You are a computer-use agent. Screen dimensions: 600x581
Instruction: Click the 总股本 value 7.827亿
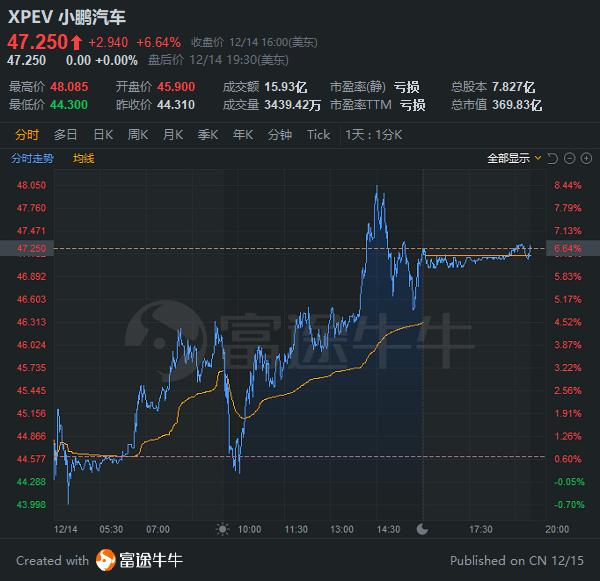tap(514, 87)
